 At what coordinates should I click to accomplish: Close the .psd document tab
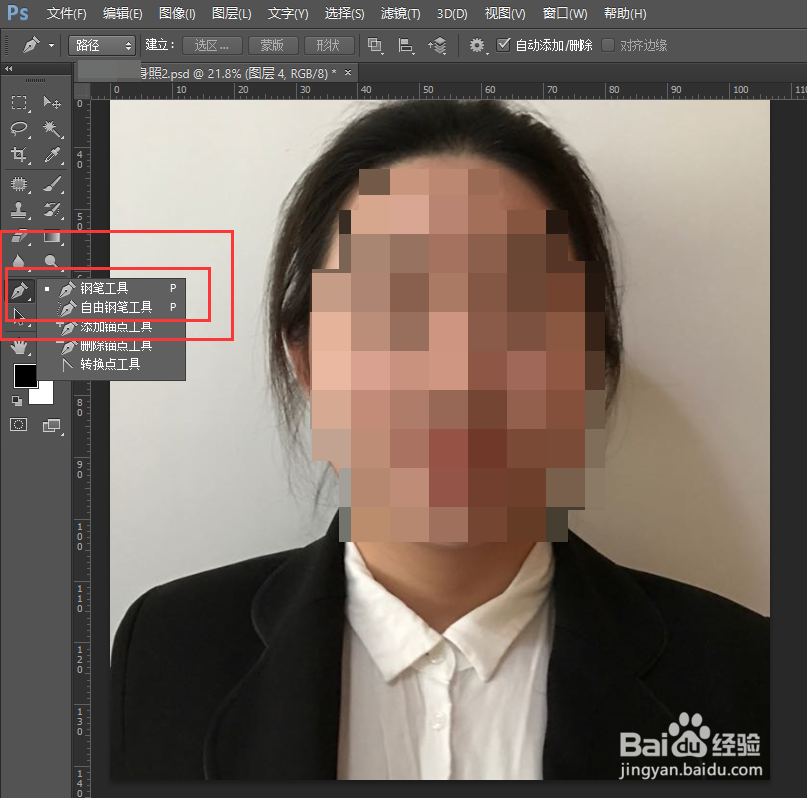[x=348, y=73]
